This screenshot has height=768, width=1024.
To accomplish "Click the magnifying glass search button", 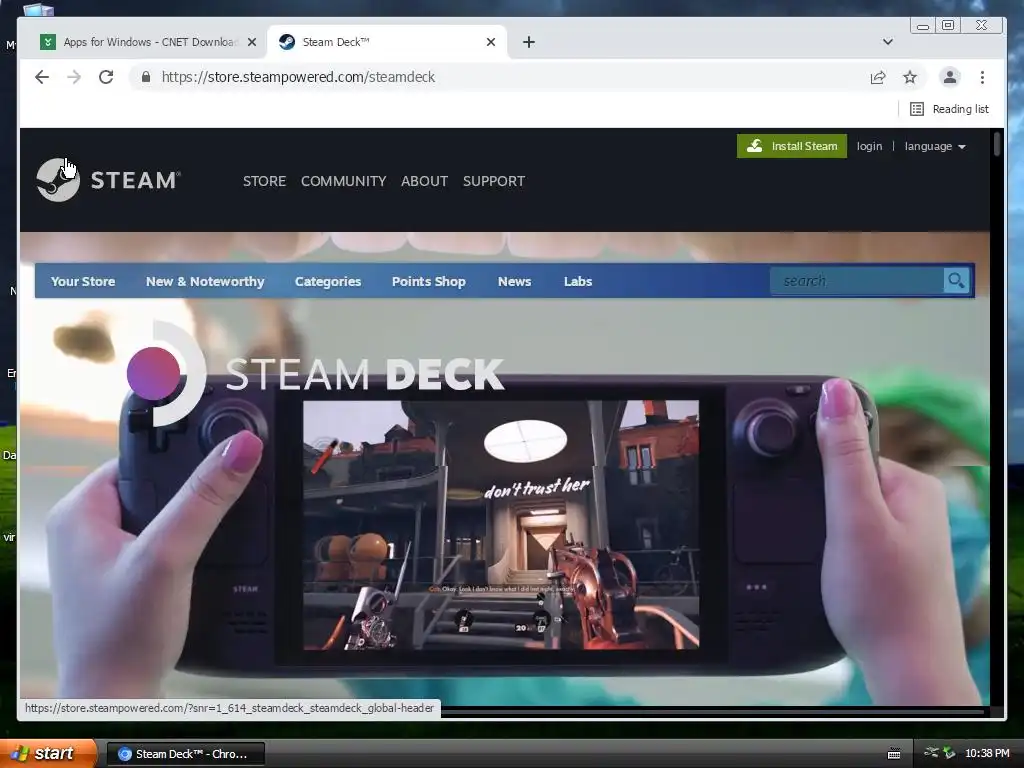I will click(957, 281).
